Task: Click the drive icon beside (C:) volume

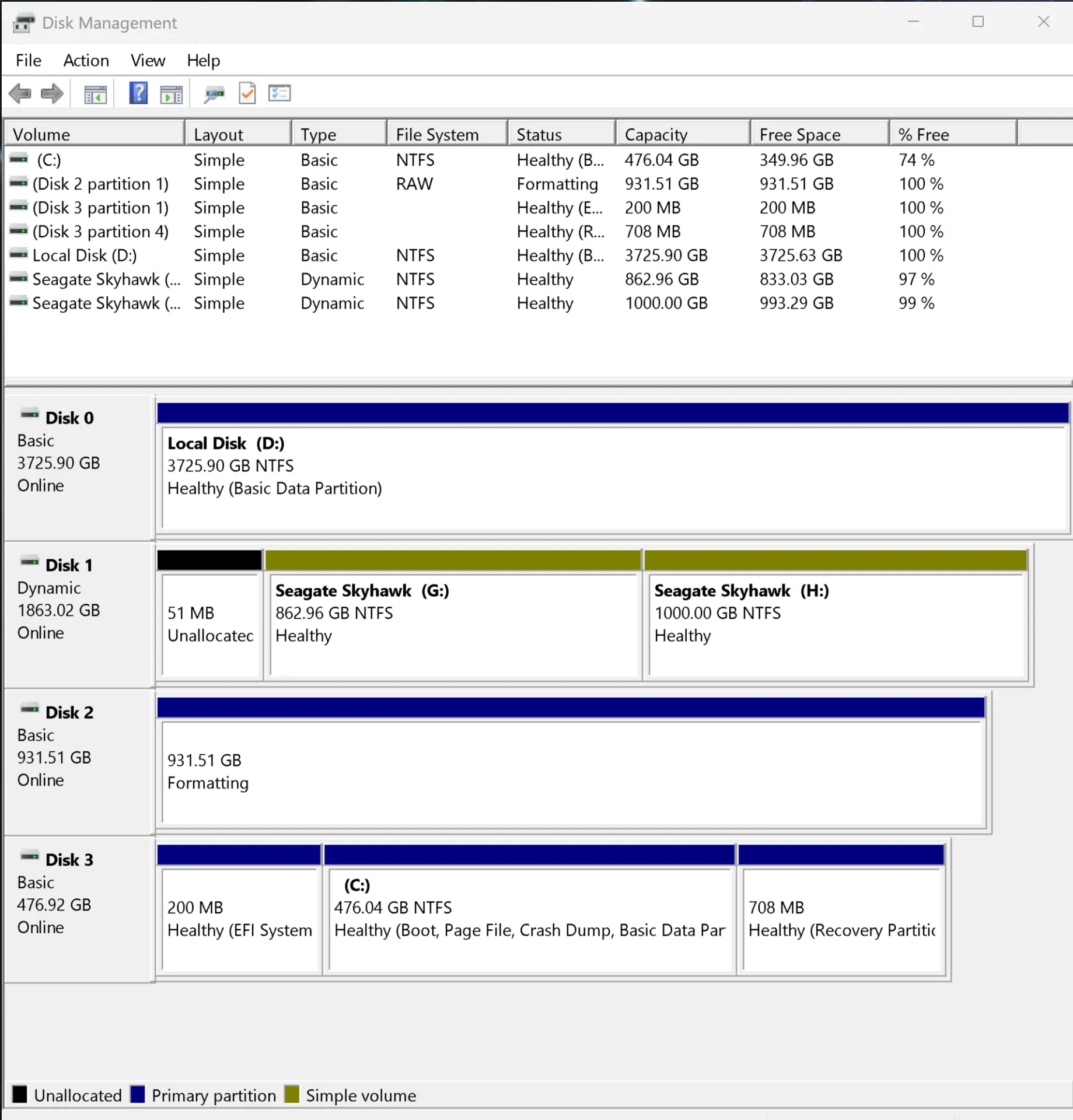Action: [x=19, y=159]
